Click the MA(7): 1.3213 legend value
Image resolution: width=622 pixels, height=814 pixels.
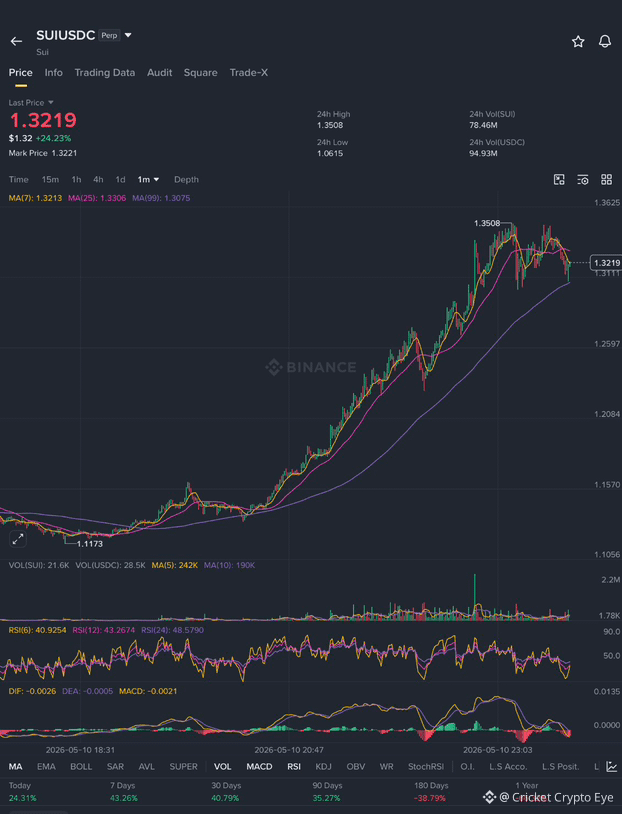(35, 198)
